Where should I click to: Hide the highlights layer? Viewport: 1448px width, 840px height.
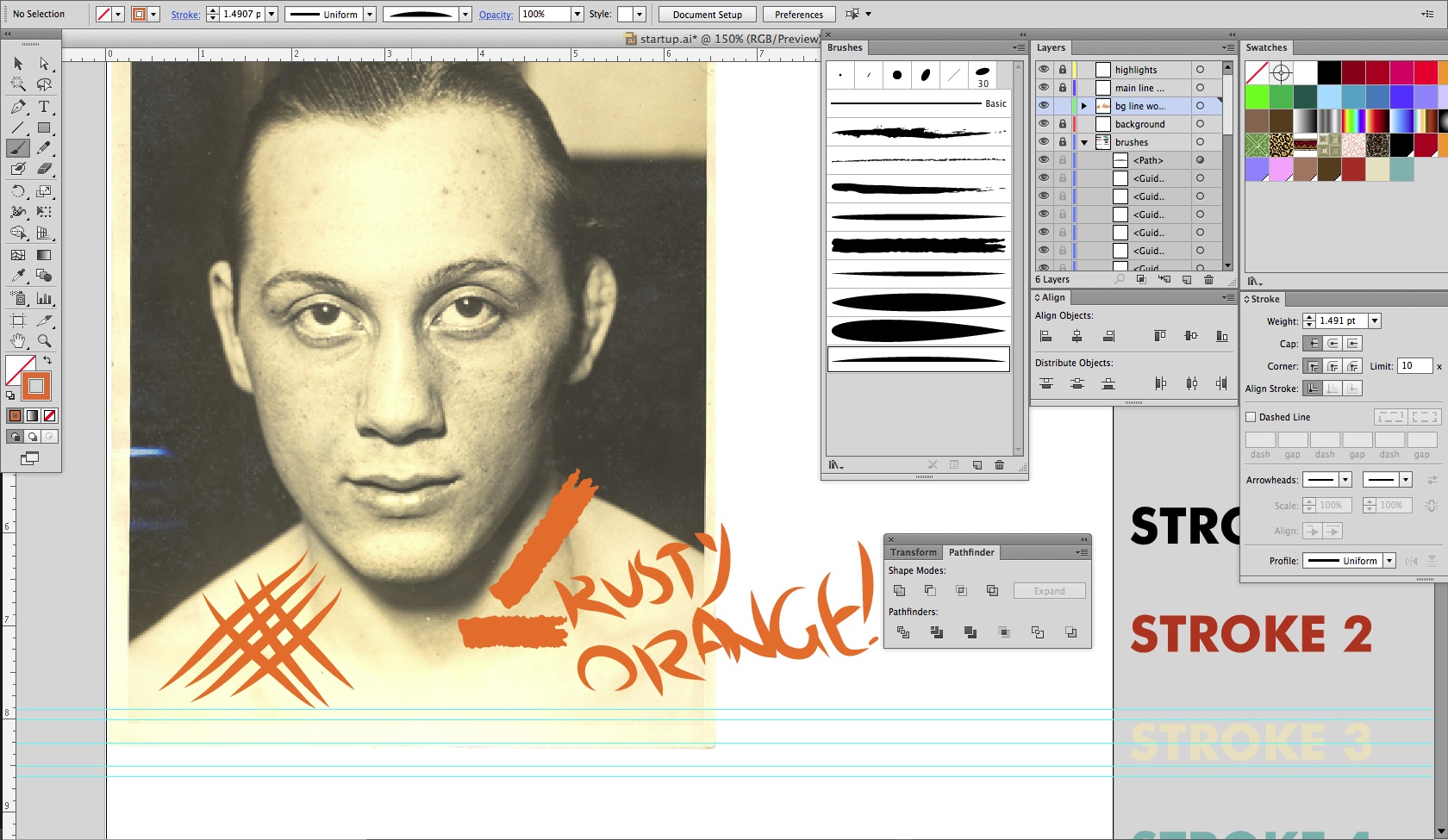1044,70
